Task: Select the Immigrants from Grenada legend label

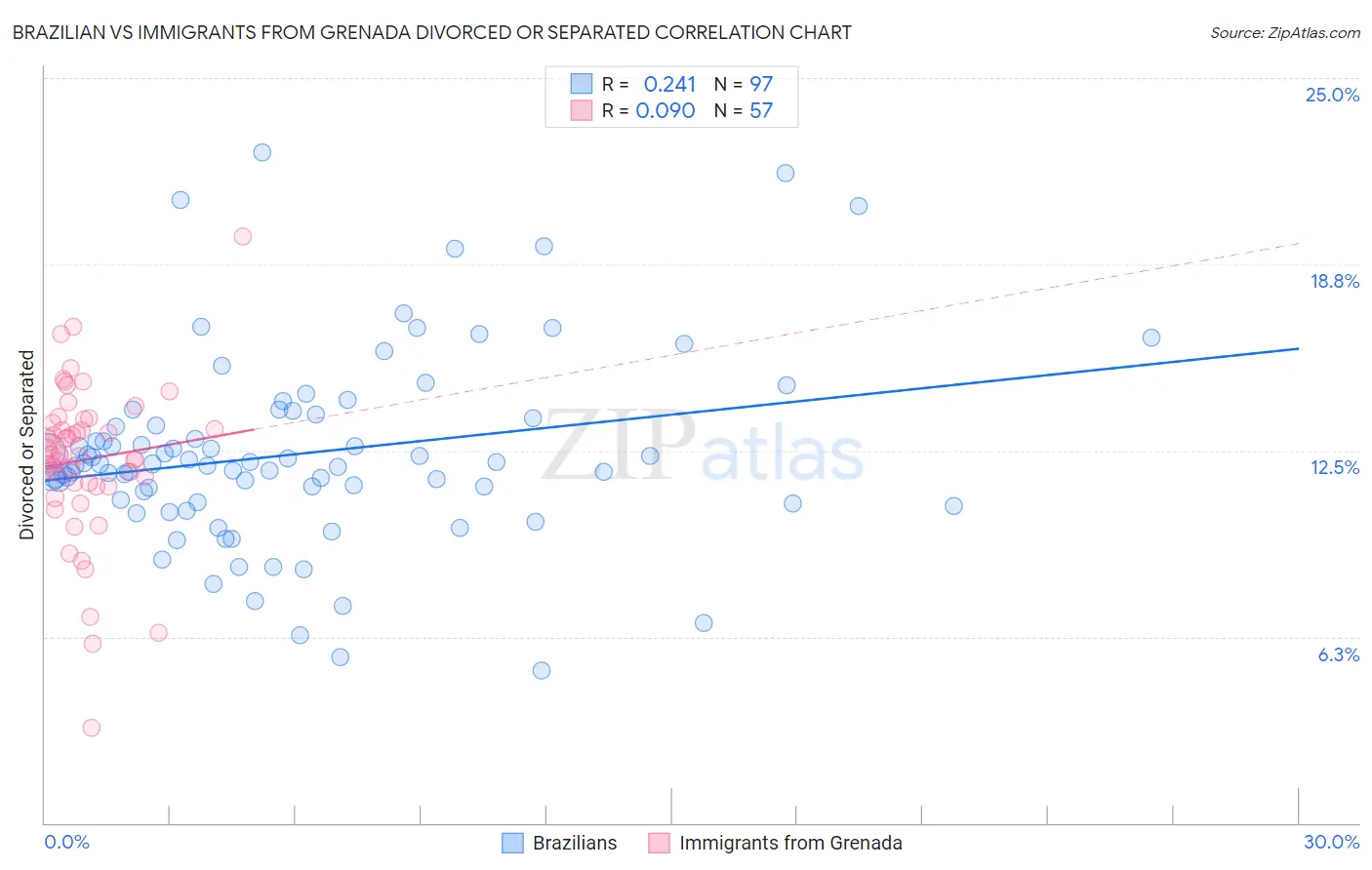Action: 790,843
